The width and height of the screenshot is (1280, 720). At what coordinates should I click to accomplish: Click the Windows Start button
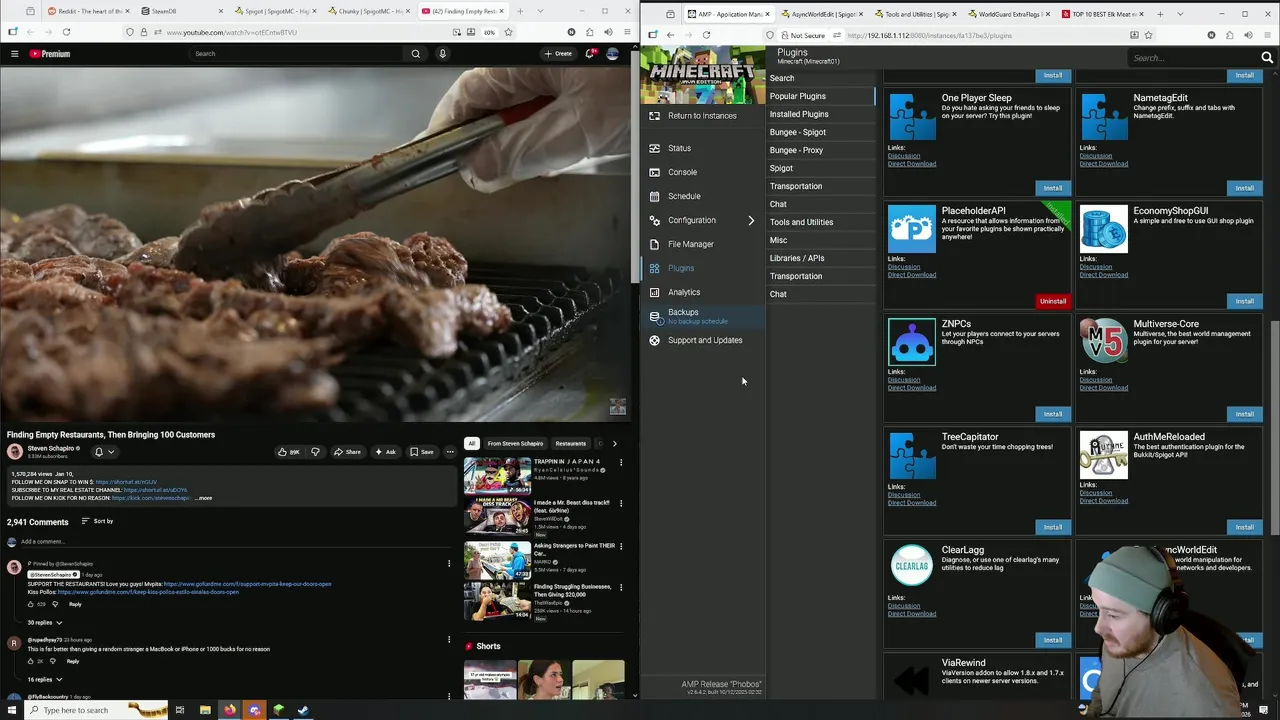click(12, 710)
